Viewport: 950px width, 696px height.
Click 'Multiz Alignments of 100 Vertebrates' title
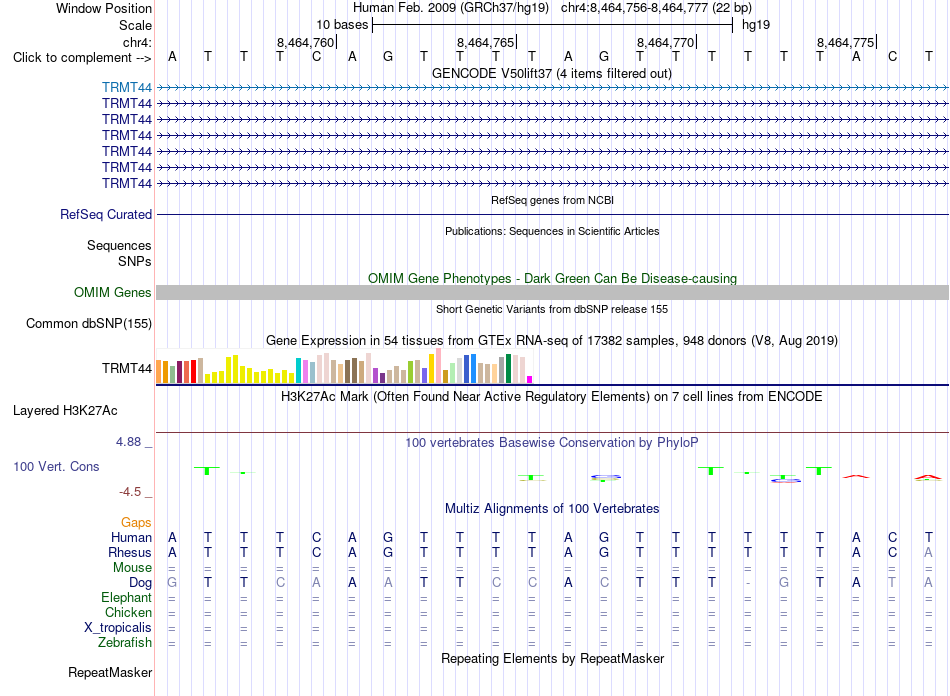[552, 509]
